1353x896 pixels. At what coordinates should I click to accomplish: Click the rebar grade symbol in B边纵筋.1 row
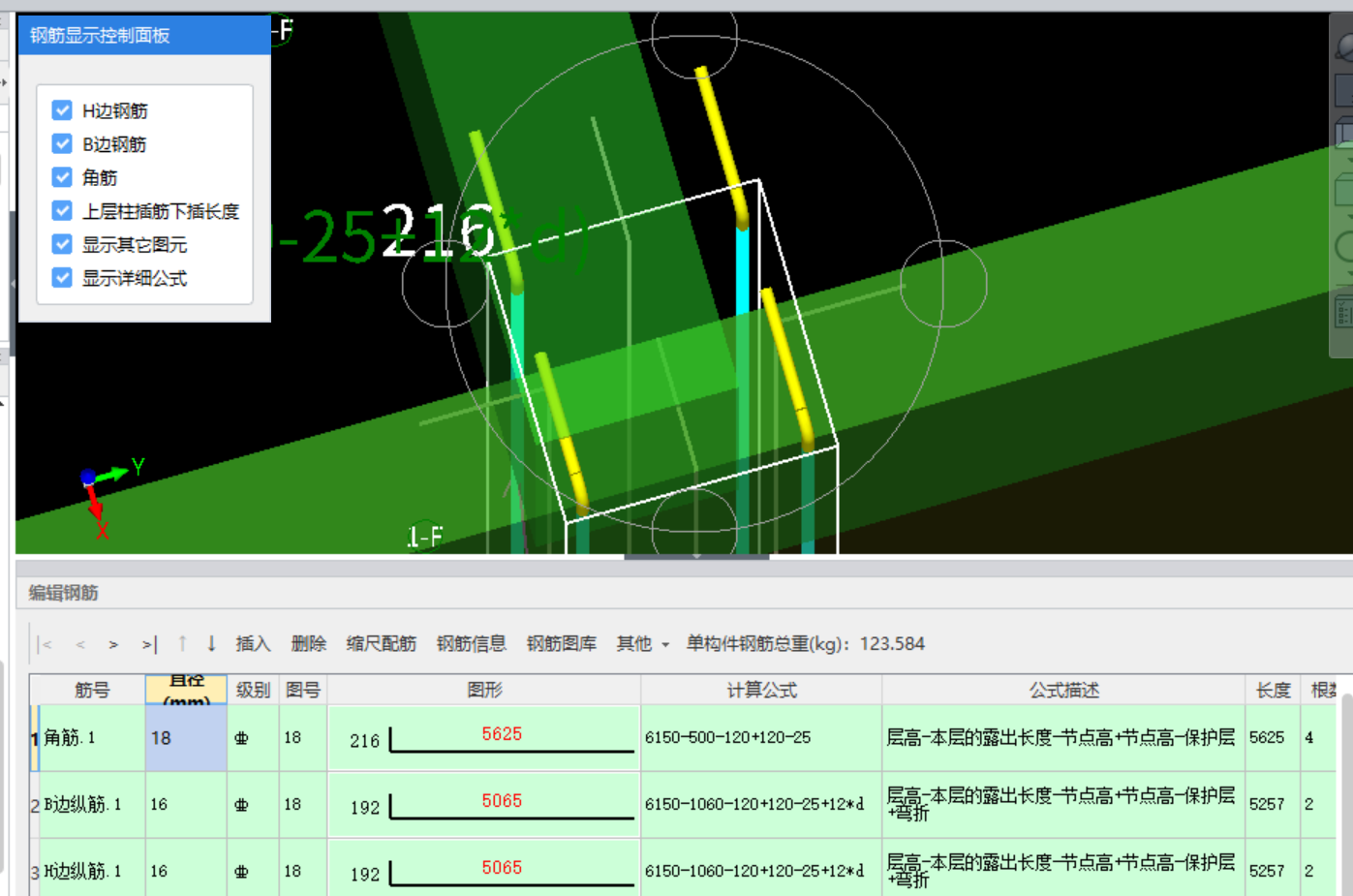coord(241,805)
